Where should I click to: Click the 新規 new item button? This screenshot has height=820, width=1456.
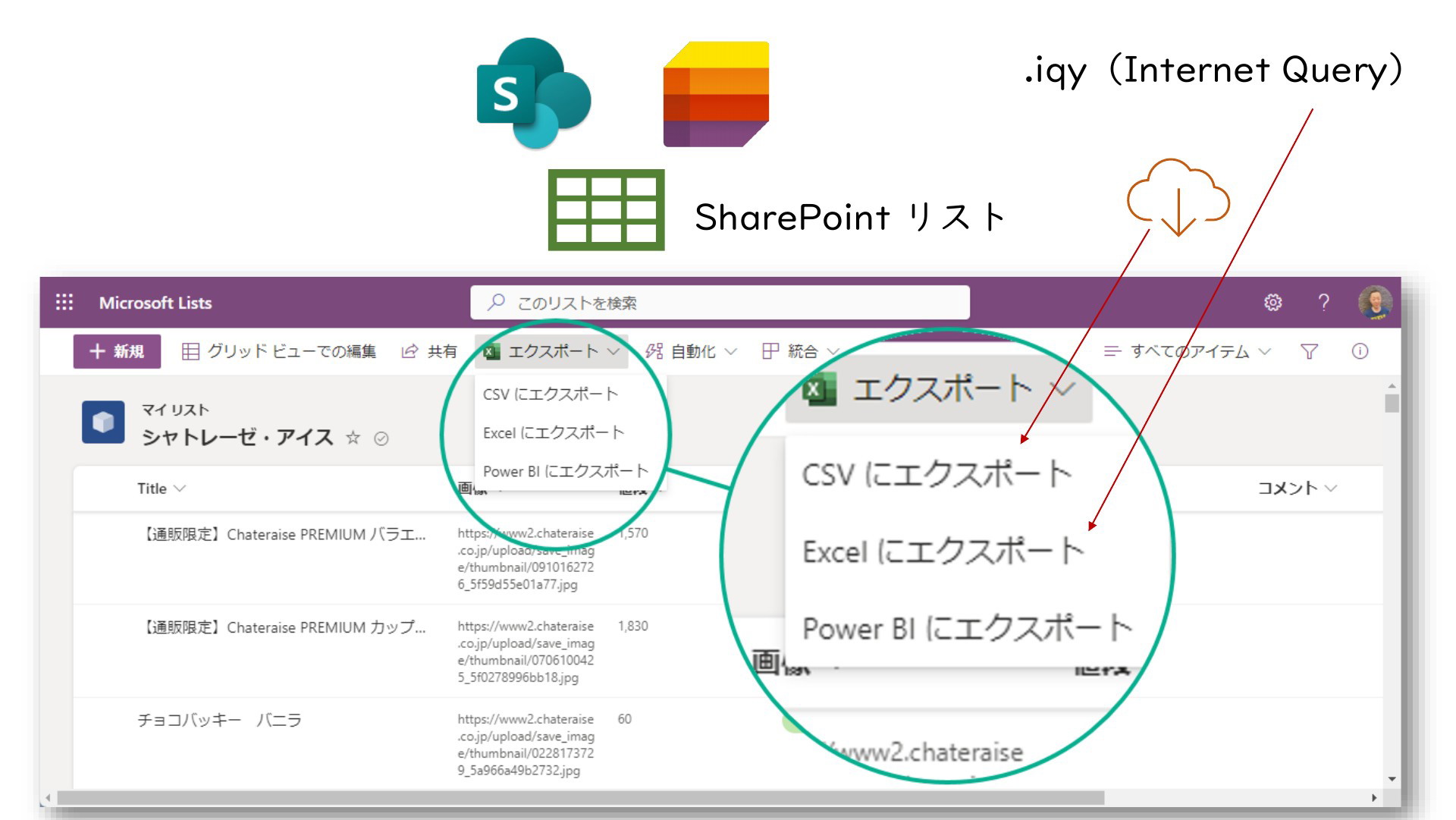click(117, 351)
